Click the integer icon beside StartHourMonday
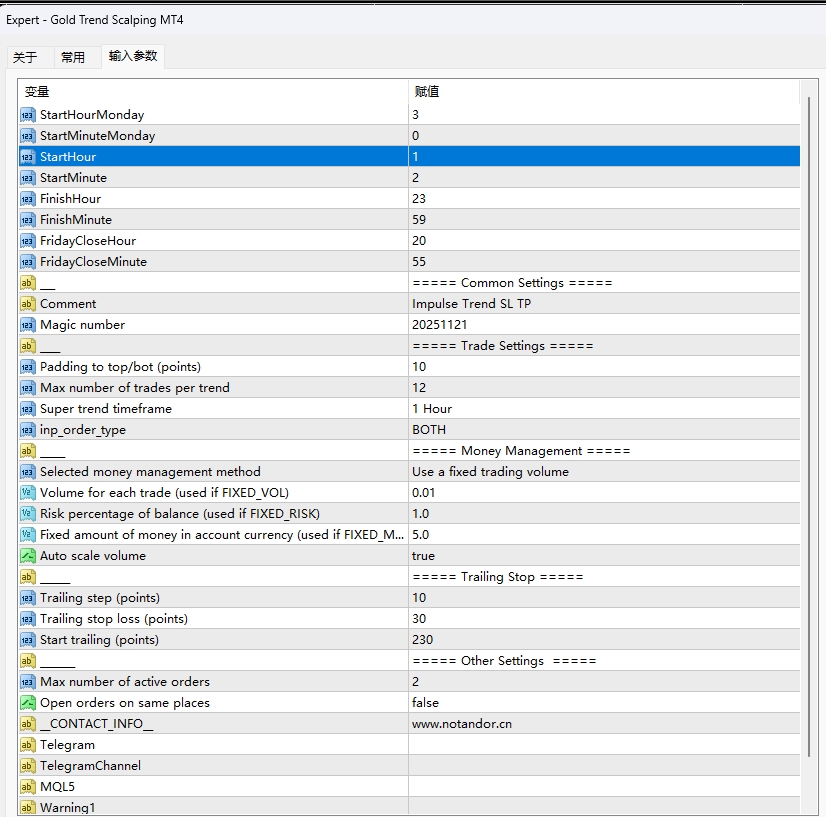This screenshot has height=817, width=826. pyautogui.click(x=27, y=115)
